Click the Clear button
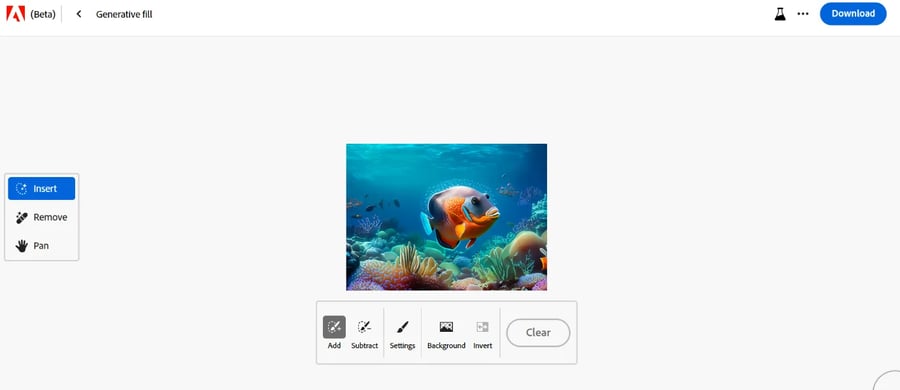Image resolution: width=900 pixels, height=390 pixels. point(538,333)
